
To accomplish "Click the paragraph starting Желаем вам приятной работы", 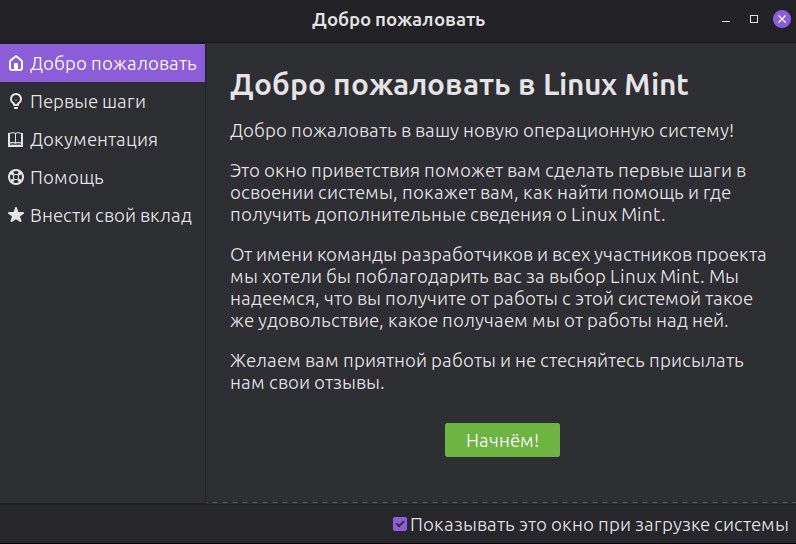I will click(x=487, y=371).
